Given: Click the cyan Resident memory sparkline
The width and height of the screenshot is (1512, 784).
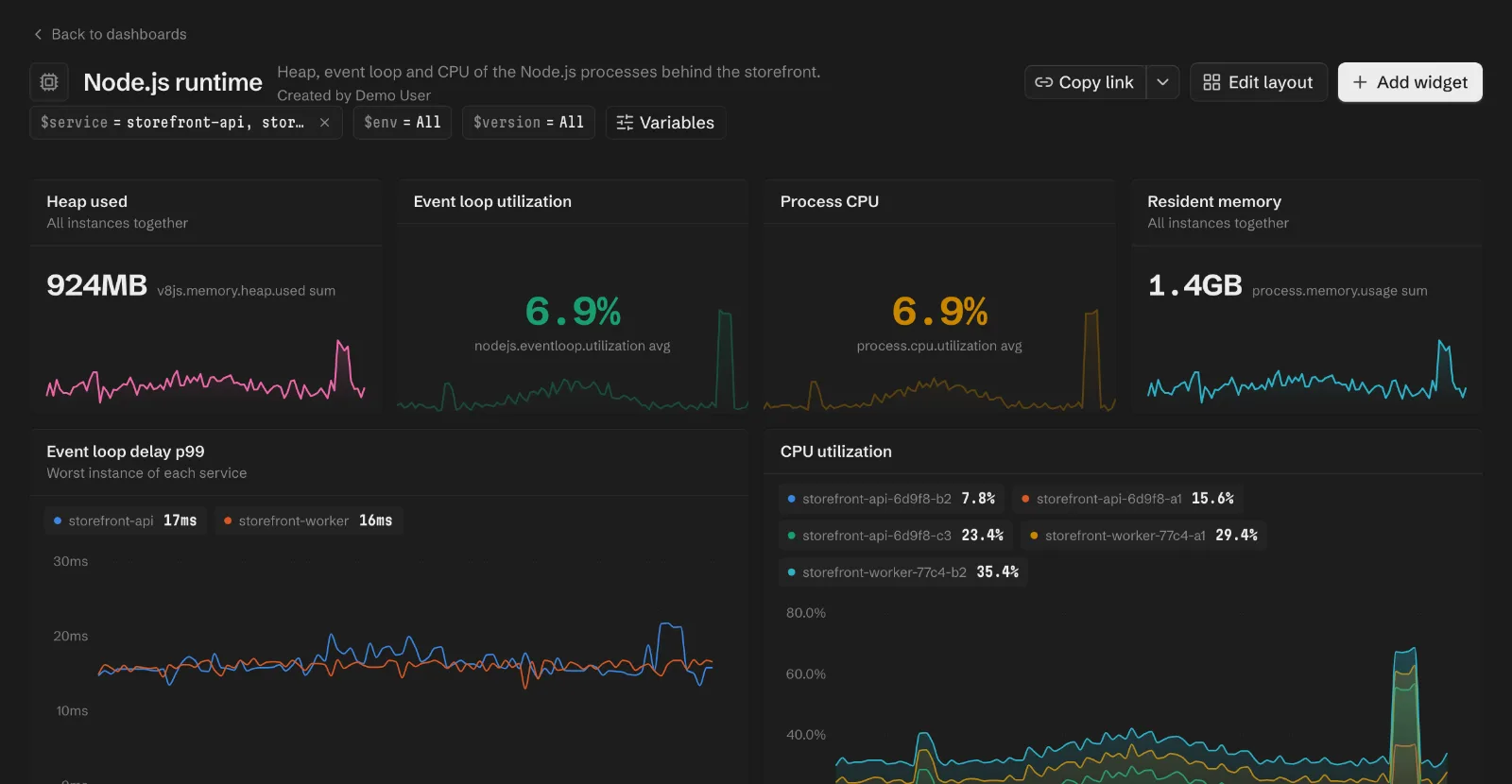Looking at the screenshot, I should click(x=1307, y=372).
